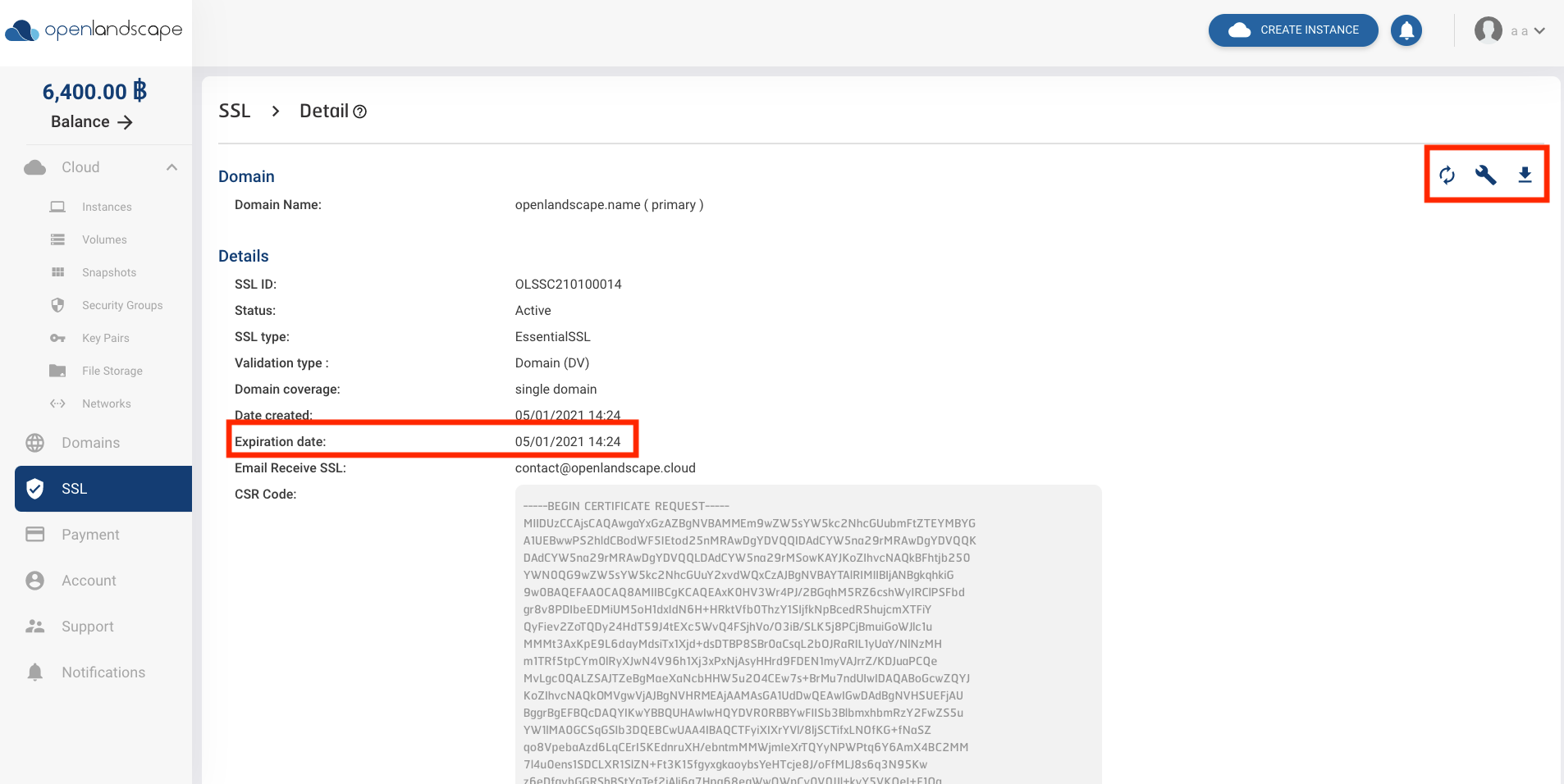Screen dimensions: 1564x784
Task: Select the Key Pairs key icon
Action: point(57,338)
